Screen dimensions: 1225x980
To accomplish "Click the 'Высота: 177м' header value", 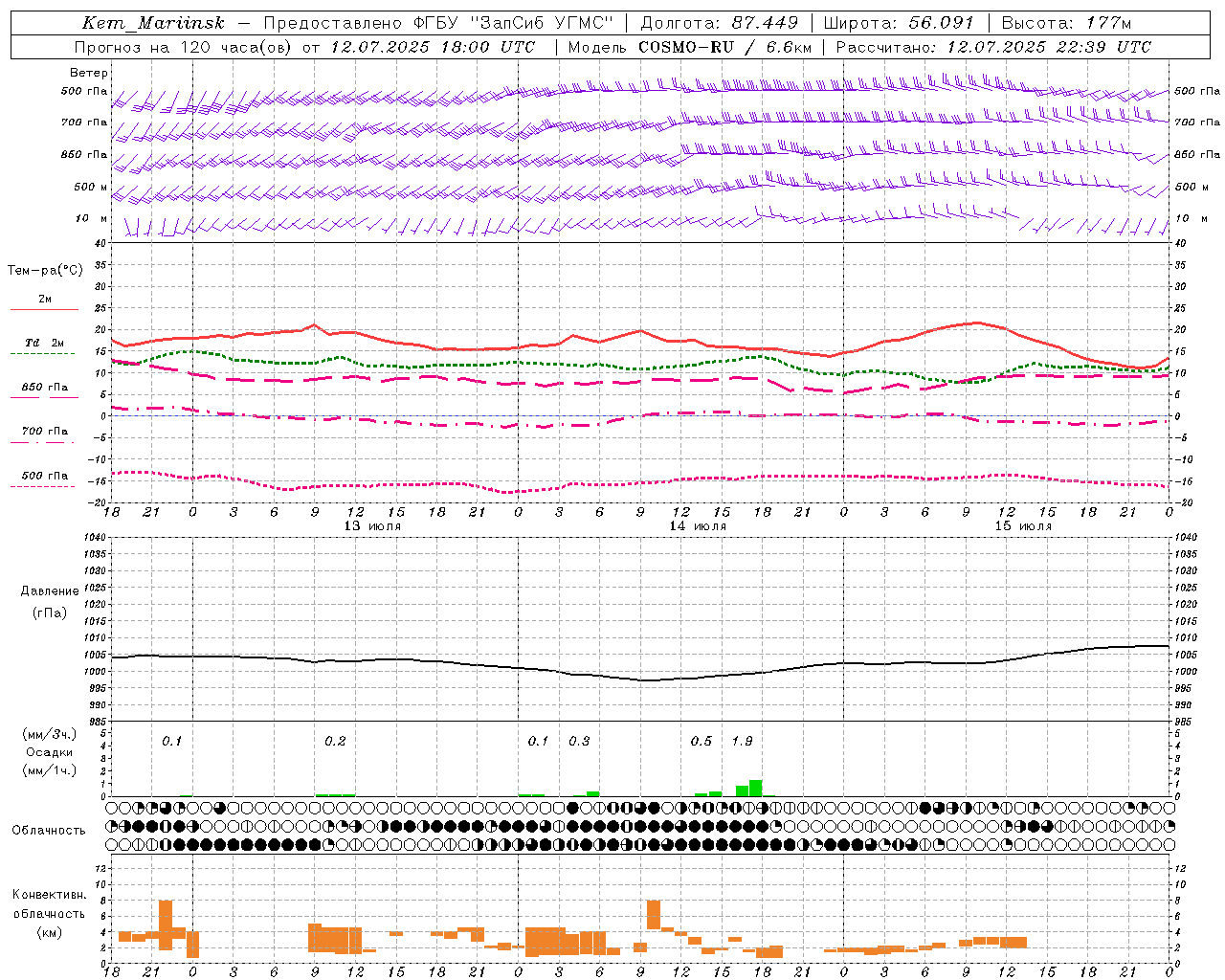I will pyautogui.click(x=1066, y=23).
